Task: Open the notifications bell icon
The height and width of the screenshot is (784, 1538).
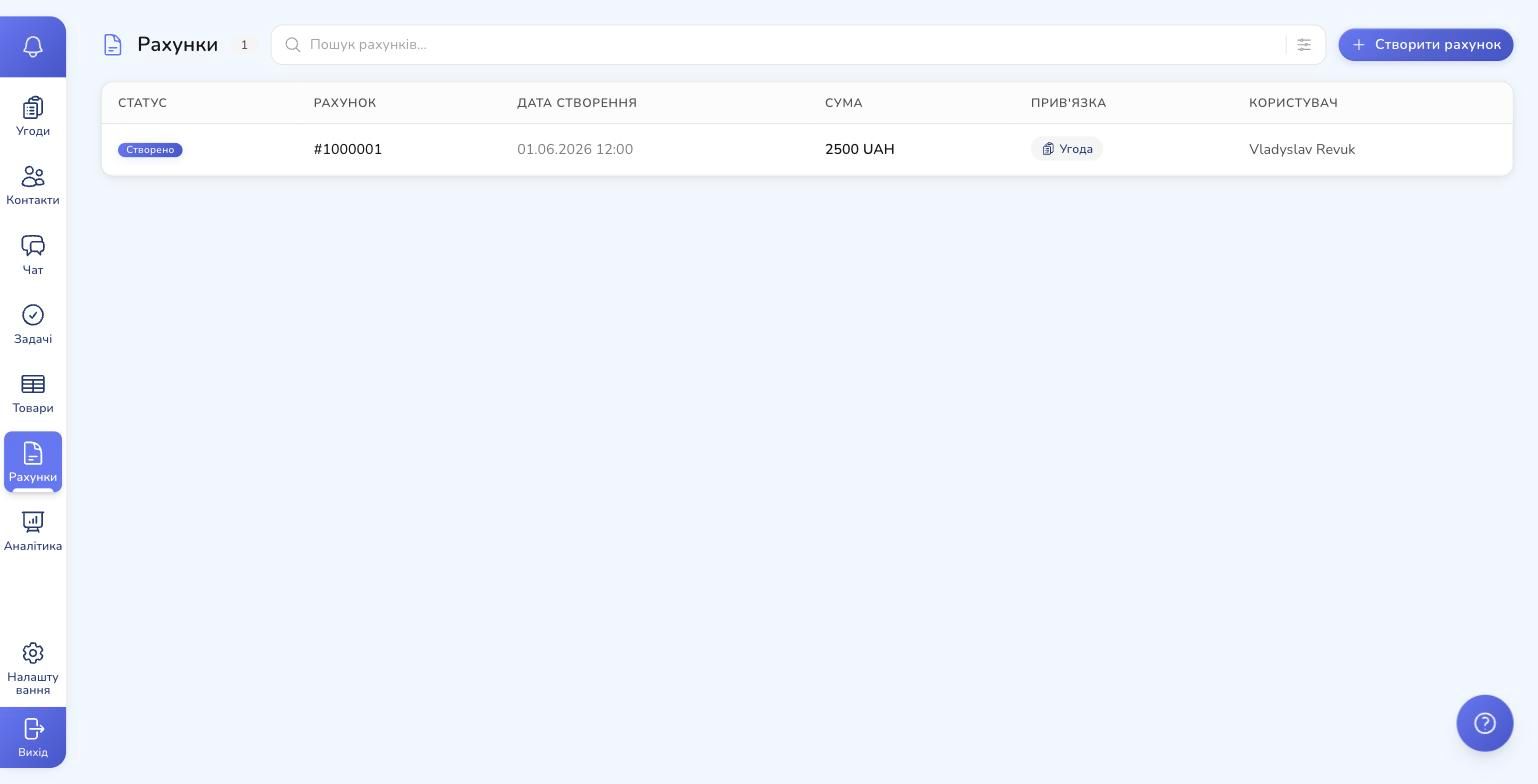Action: pos(33,46)
